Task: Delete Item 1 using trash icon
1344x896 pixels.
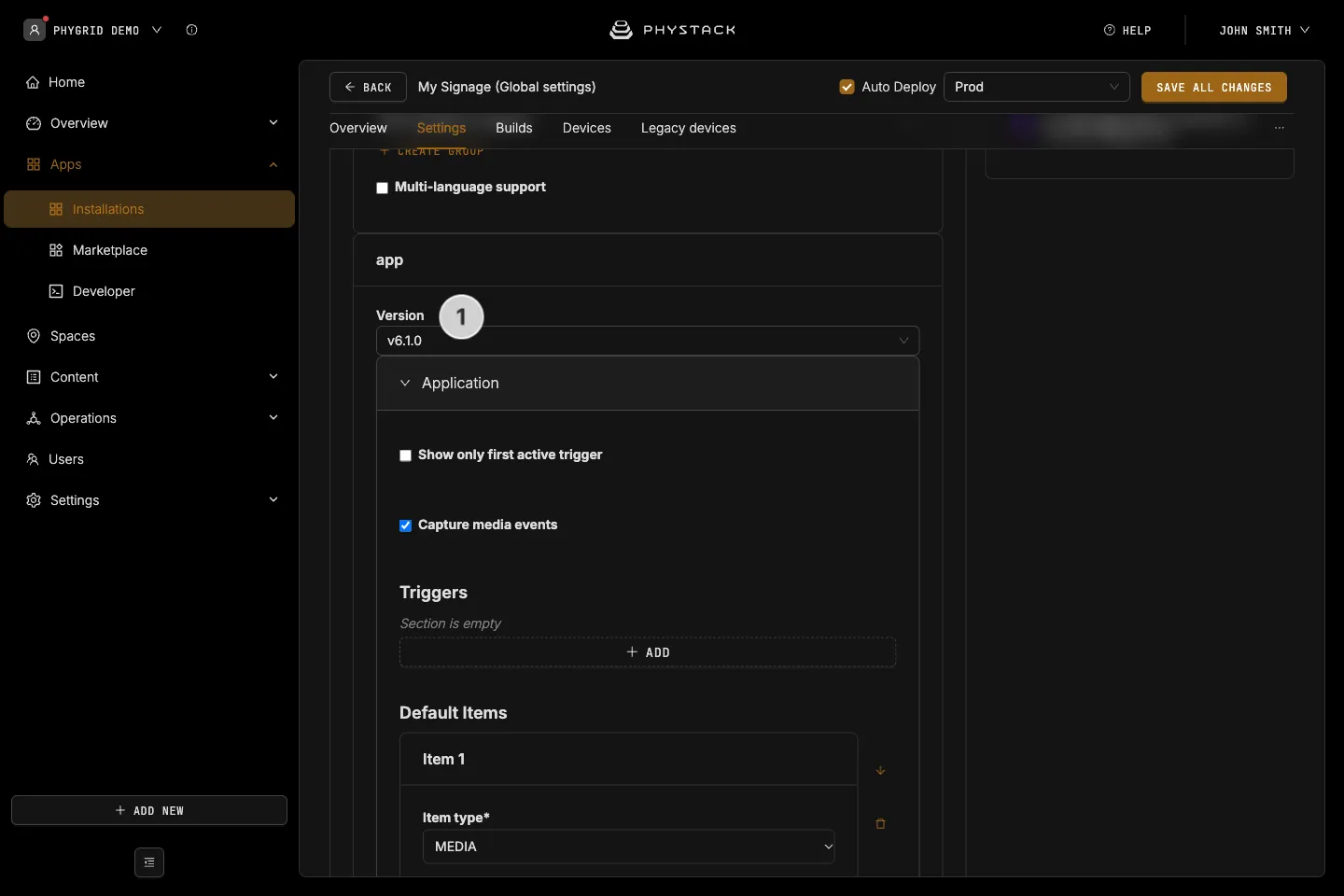Action: [880, 824]
